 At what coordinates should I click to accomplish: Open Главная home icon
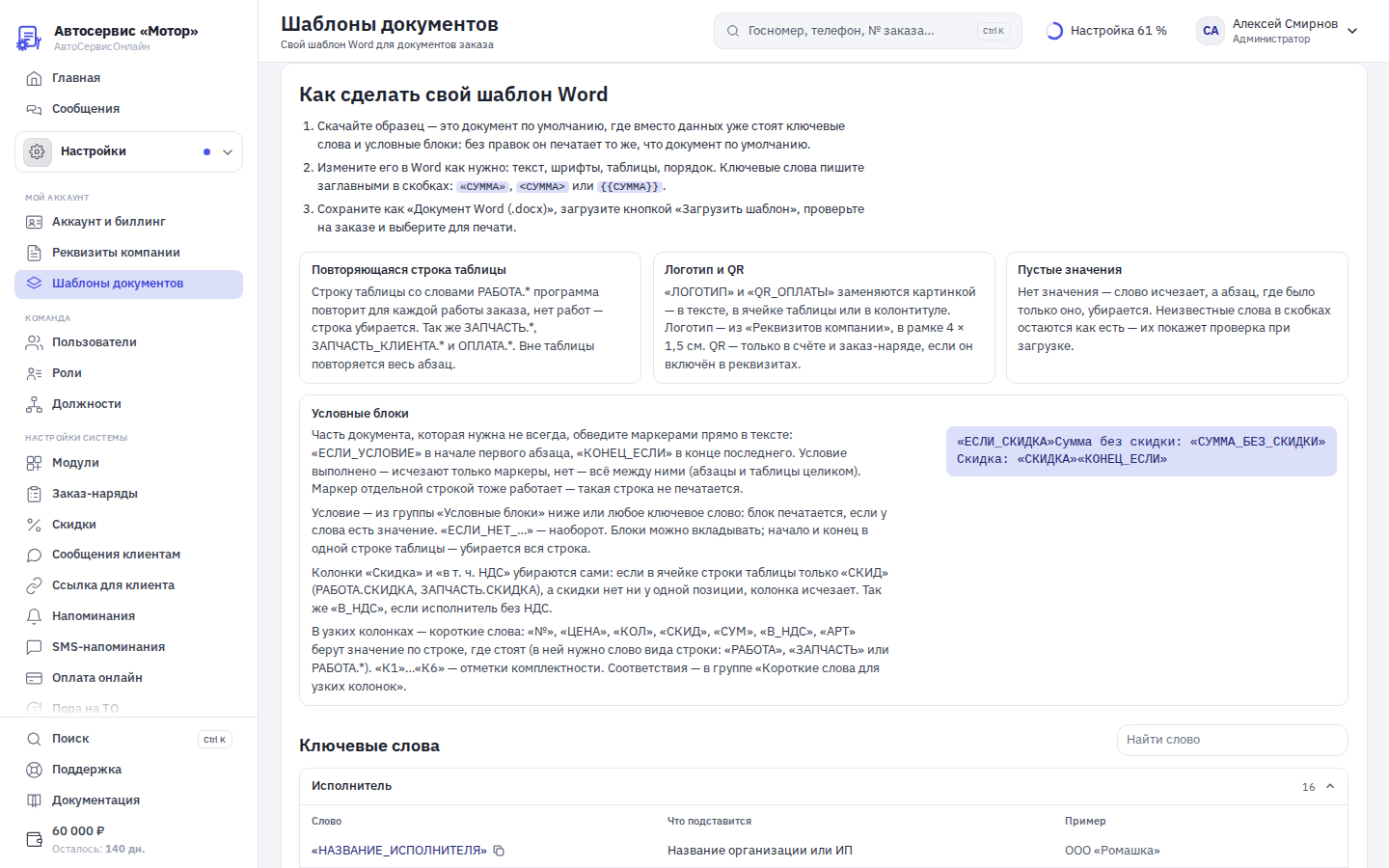34,78
